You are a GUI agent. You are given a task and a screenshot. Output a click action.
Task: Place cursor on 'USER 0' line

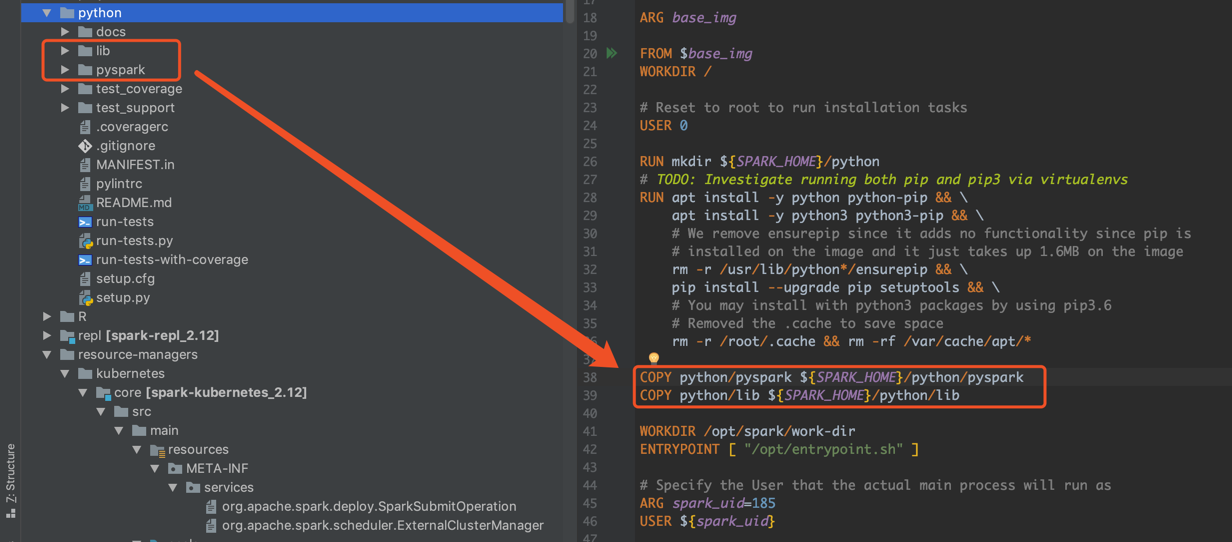tap(664, 125)
